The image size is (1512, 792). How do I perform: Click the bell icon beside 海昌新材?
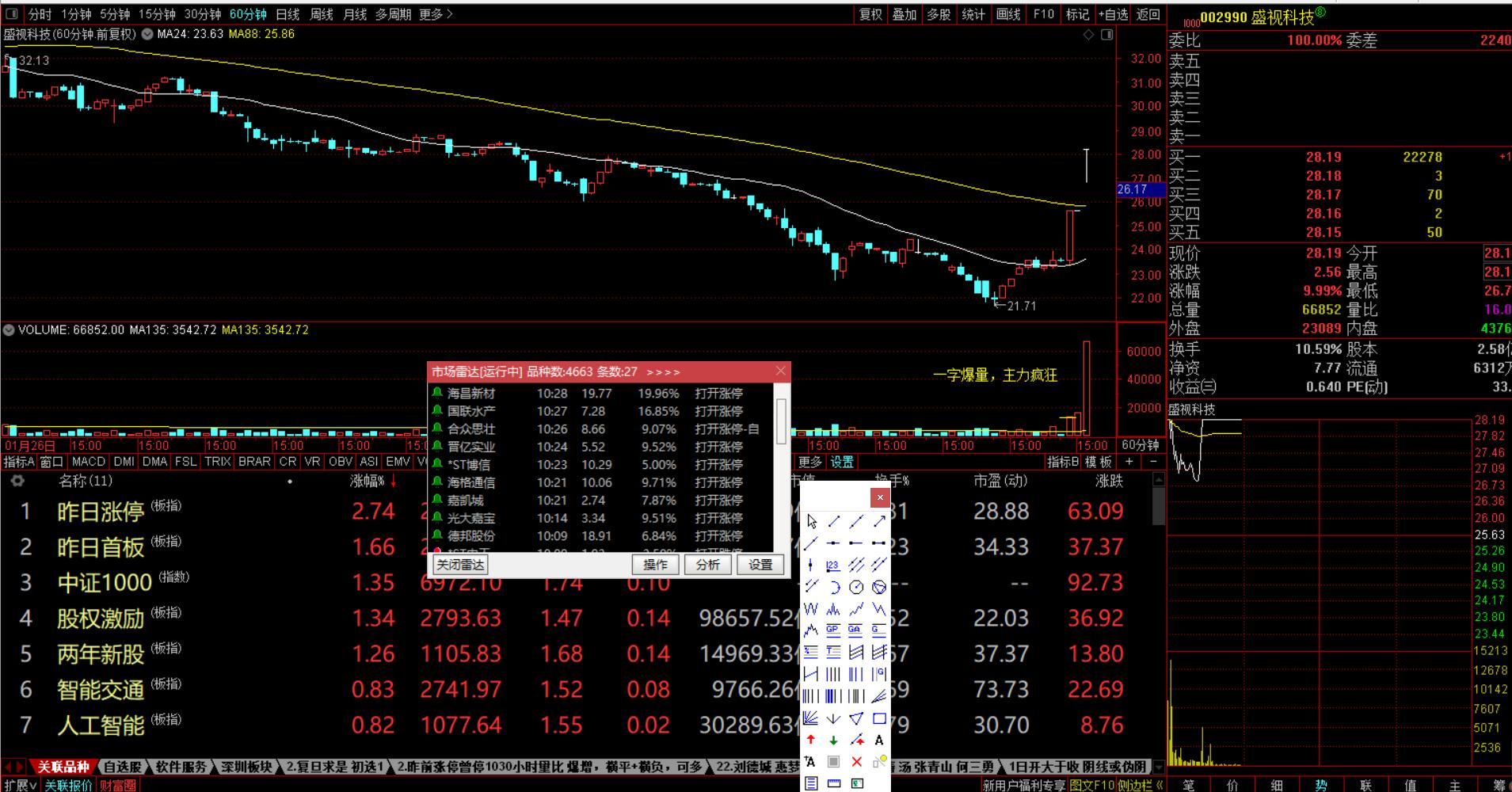click(437, 393)
